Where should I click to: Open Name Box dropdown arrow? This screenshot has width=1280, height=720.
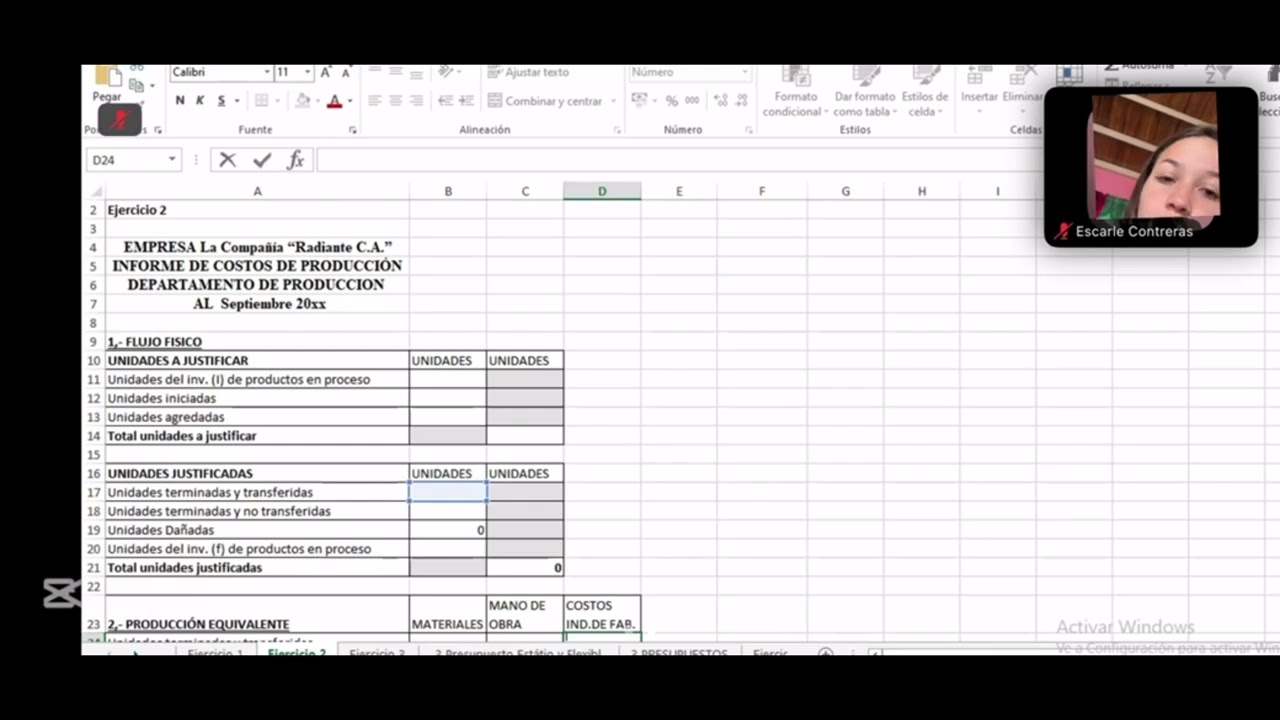pos(172,160)
